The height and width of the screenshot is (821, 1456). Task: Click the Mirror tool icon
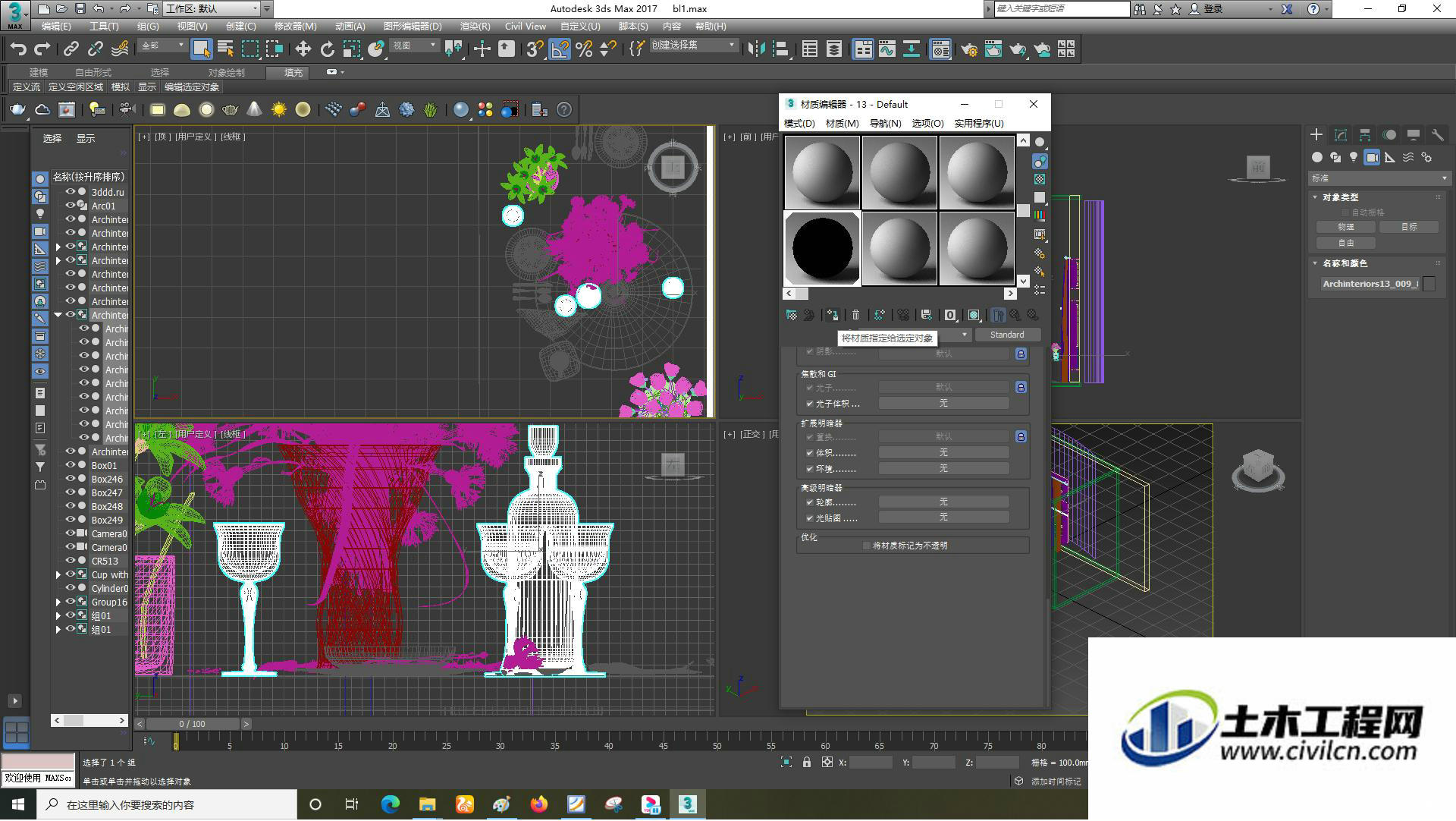click(756, 49)
